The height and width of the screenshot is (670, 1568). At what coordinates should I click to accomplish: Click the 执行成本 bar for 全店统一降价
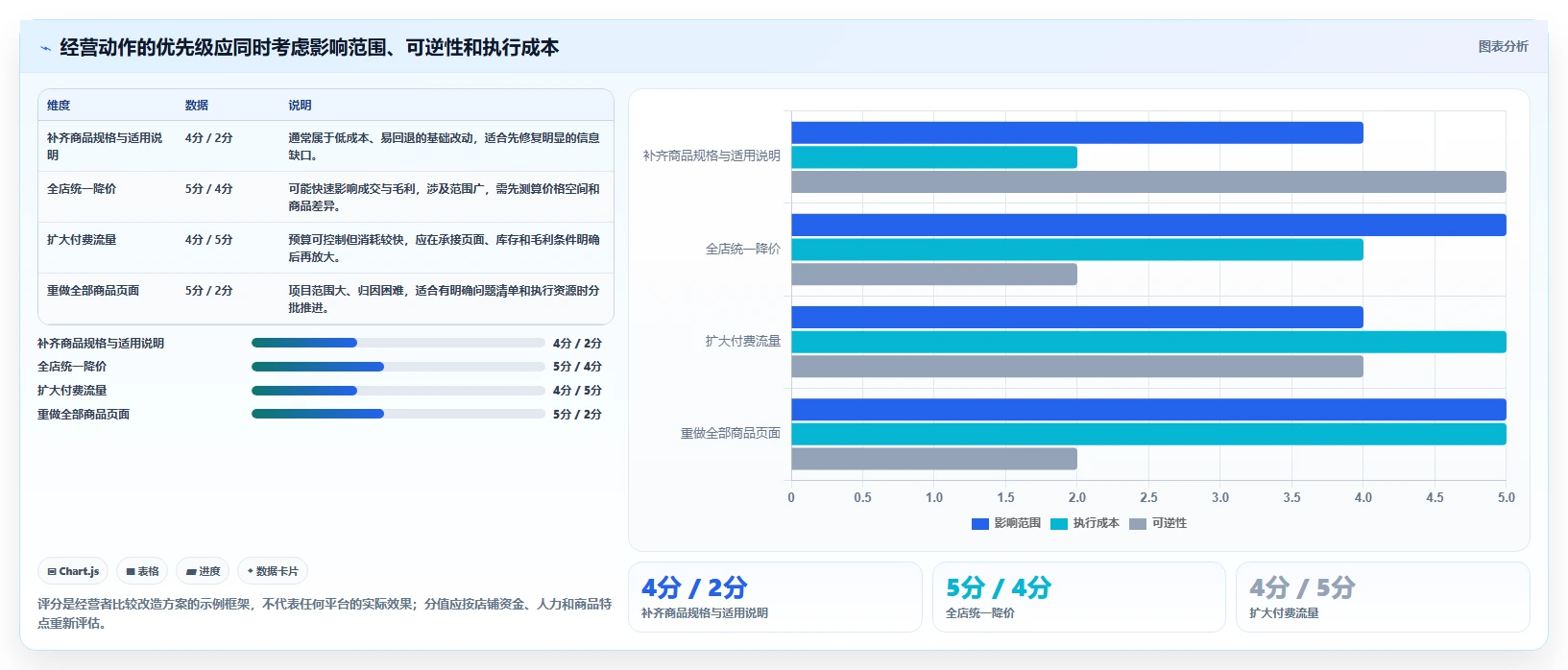(1077, 250)
